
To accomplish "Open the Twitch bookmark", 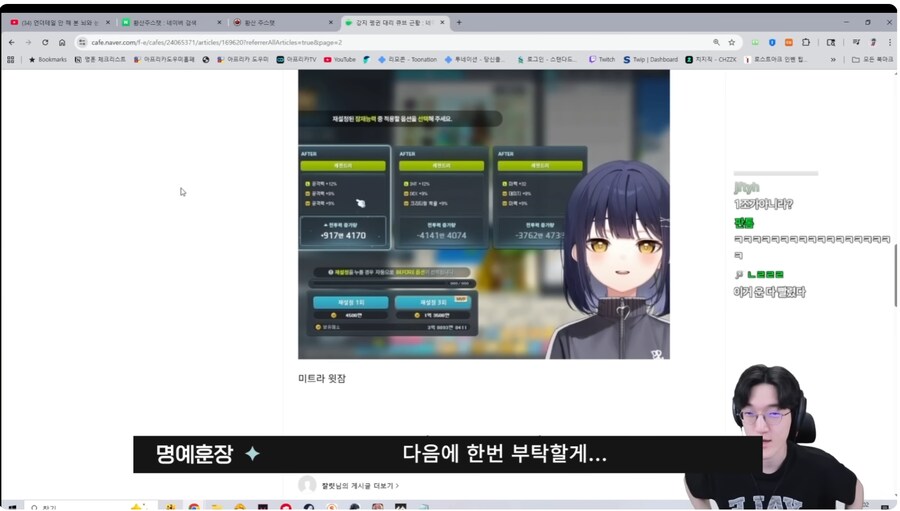I will point(602,59).
